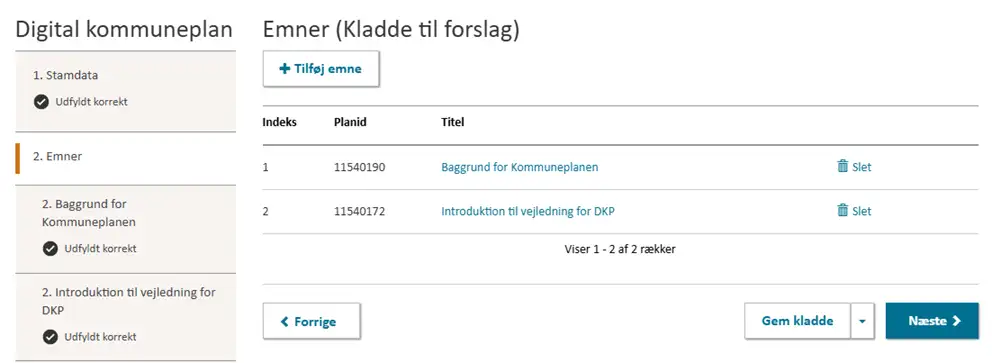Click the Planid column header
This screenshot has width=992, height=363.
350,122
